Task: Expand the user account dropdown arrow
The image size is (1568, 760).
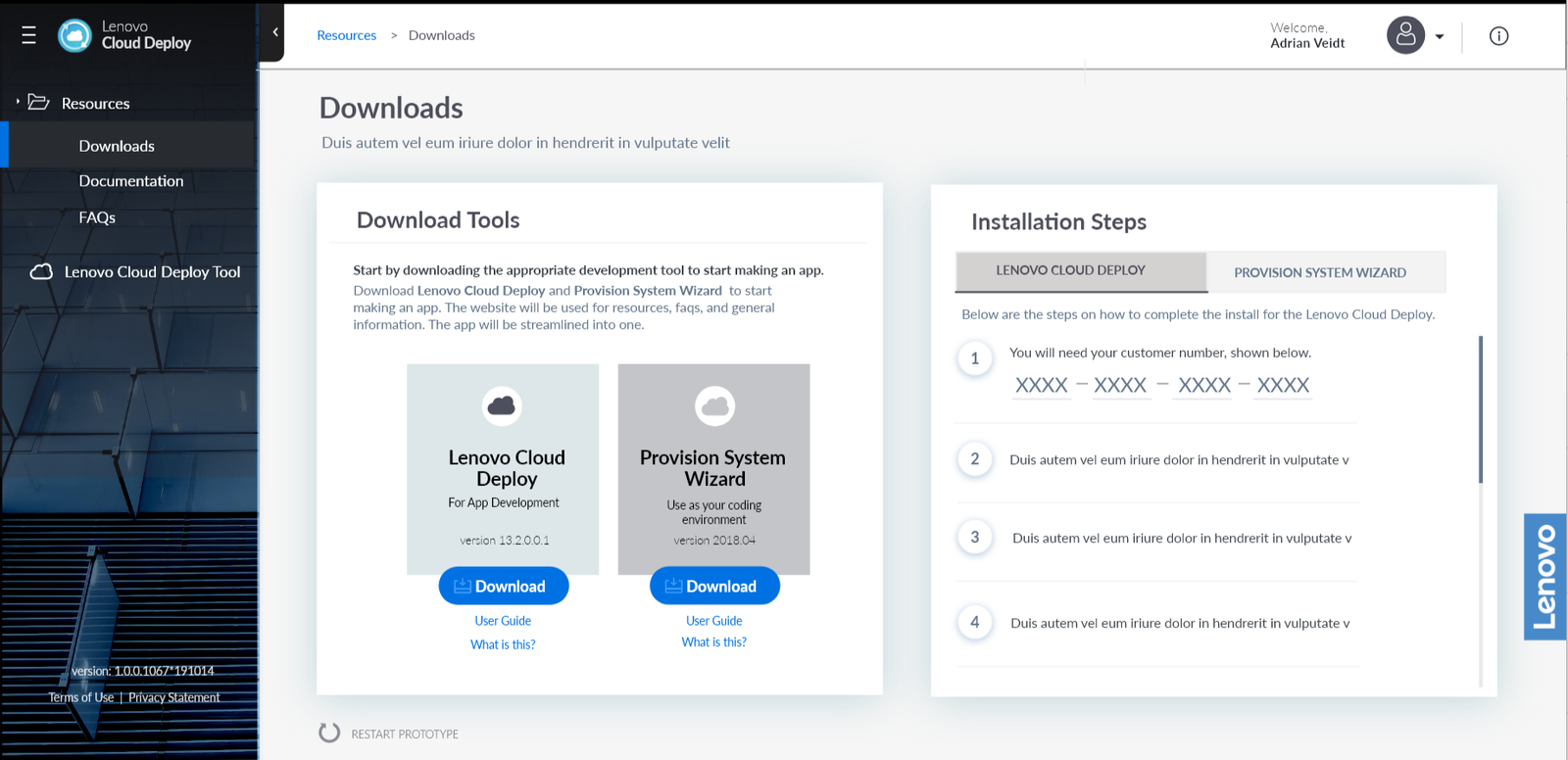Action: coord(1440,37)
